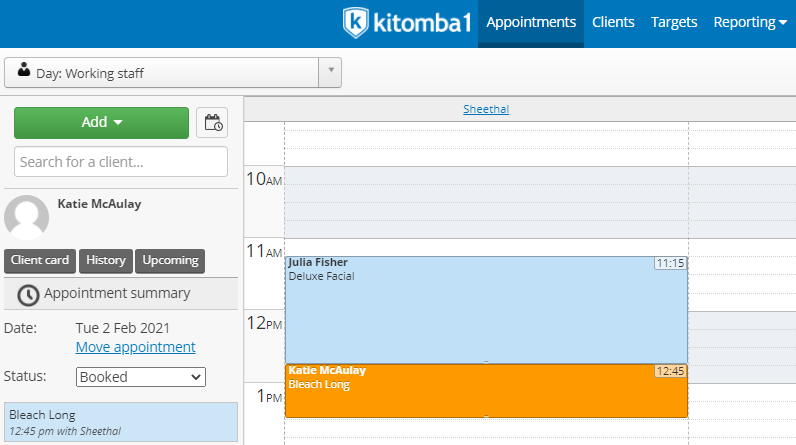Click the resize handle below Bleach Long appointment

(x=486, y=416)
